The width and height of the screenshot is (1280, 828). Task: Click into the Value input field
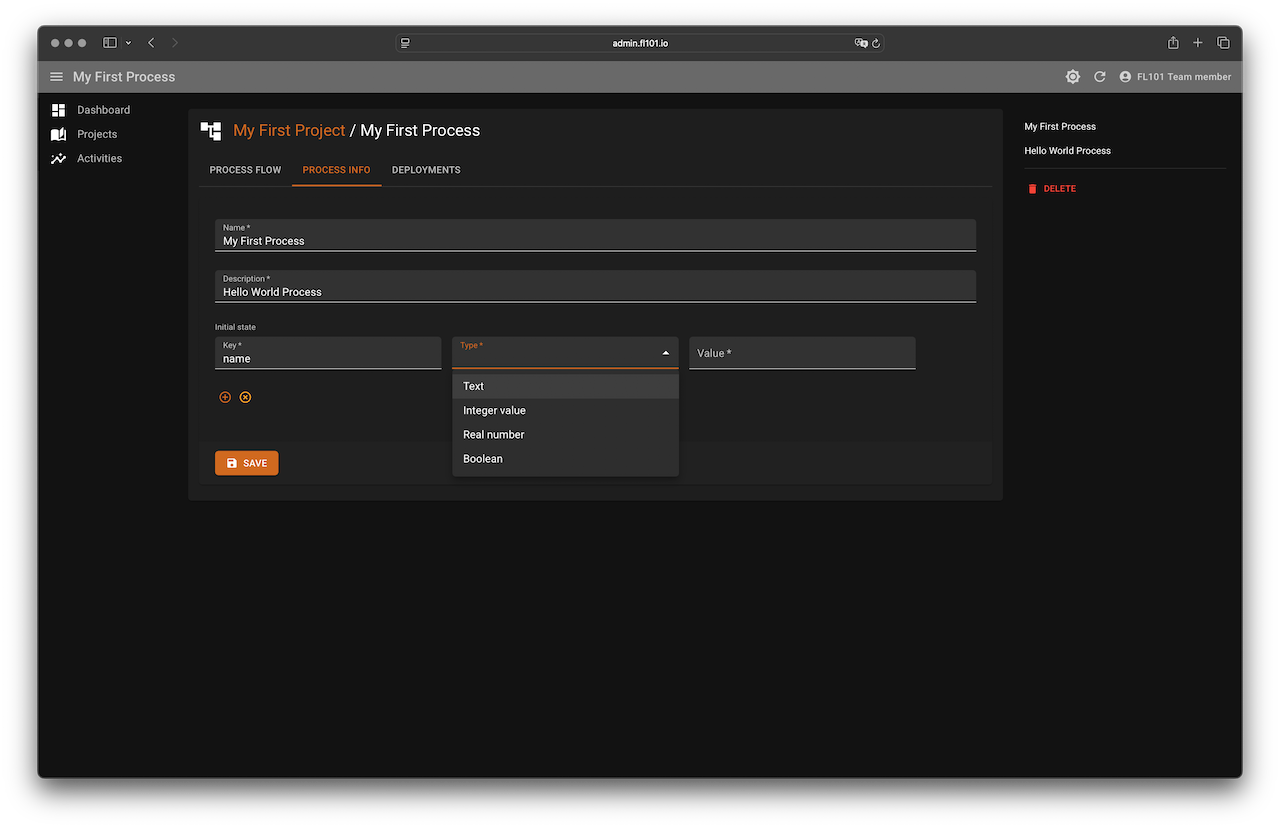click(802, 353)
